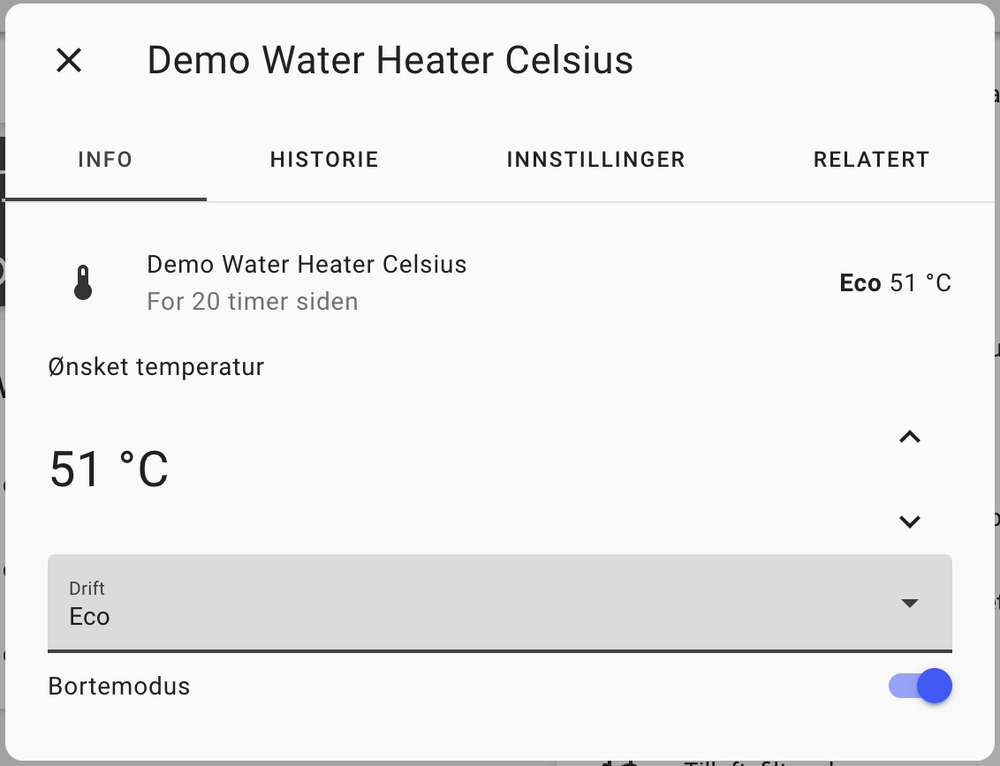Increase temperature with the up chevron
The height and width of the screenshot is (766, 1000).
coord(909,437)
